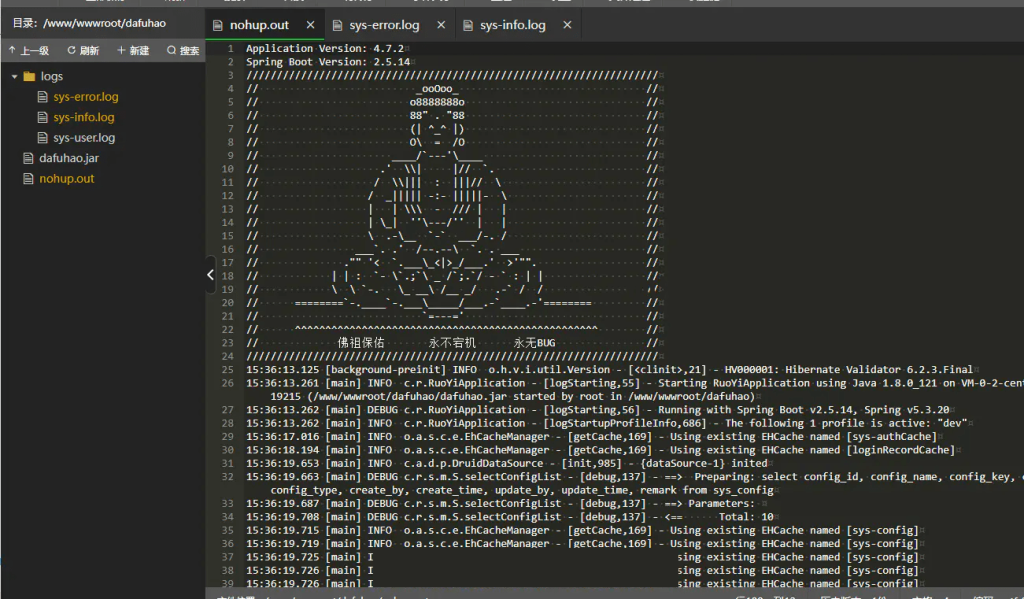This screenshot has height=599, width=1024.
Task: Select dafuhao.jar in the file tree
Action: (69, 158)
